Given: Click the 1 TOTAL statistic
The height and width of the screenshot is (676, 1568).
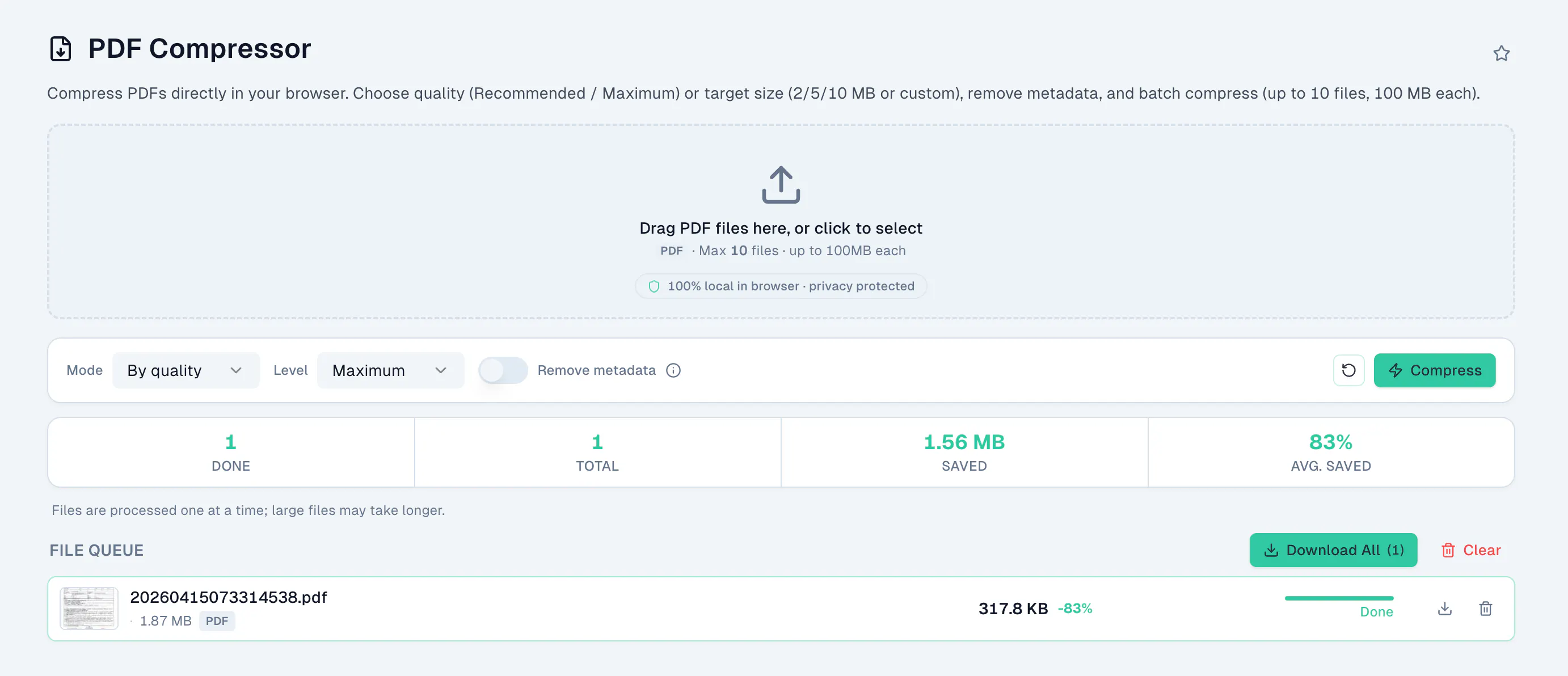Looking at the screenshot, I should (x=597, y=452).
